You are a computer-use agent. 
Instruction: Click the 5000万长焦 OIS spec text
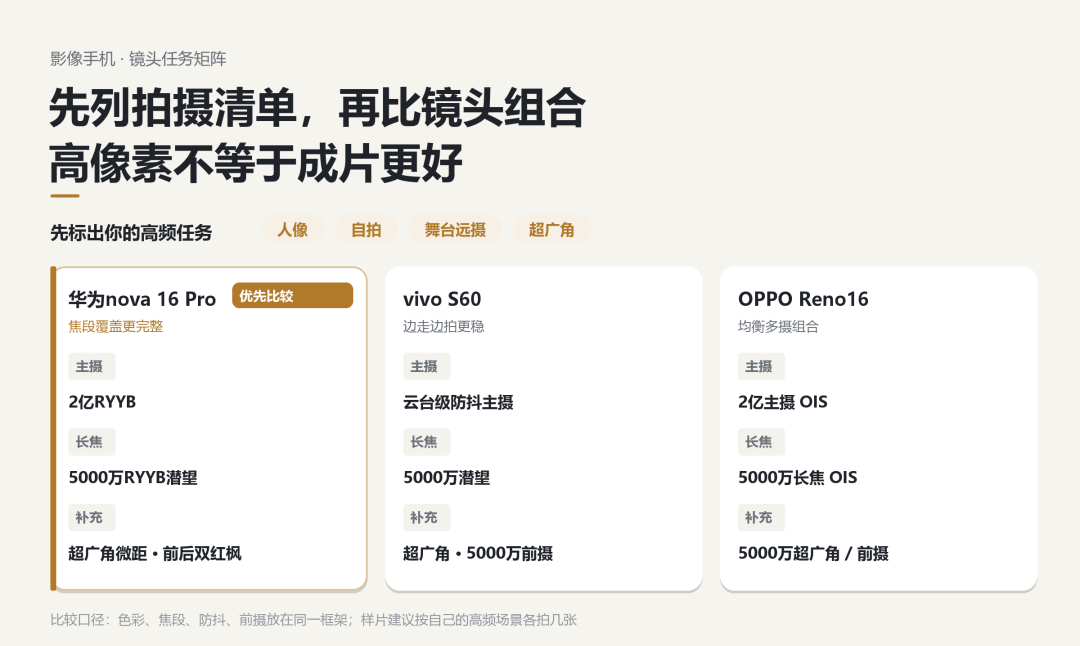tap(798, 478)
